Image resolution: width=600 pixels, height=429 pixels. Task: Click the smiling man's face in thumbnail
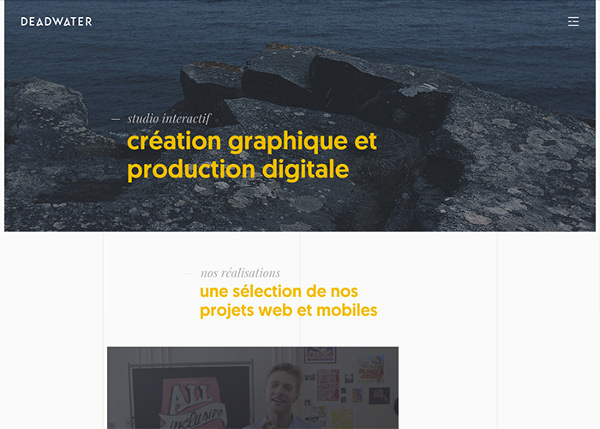[282, 387]
